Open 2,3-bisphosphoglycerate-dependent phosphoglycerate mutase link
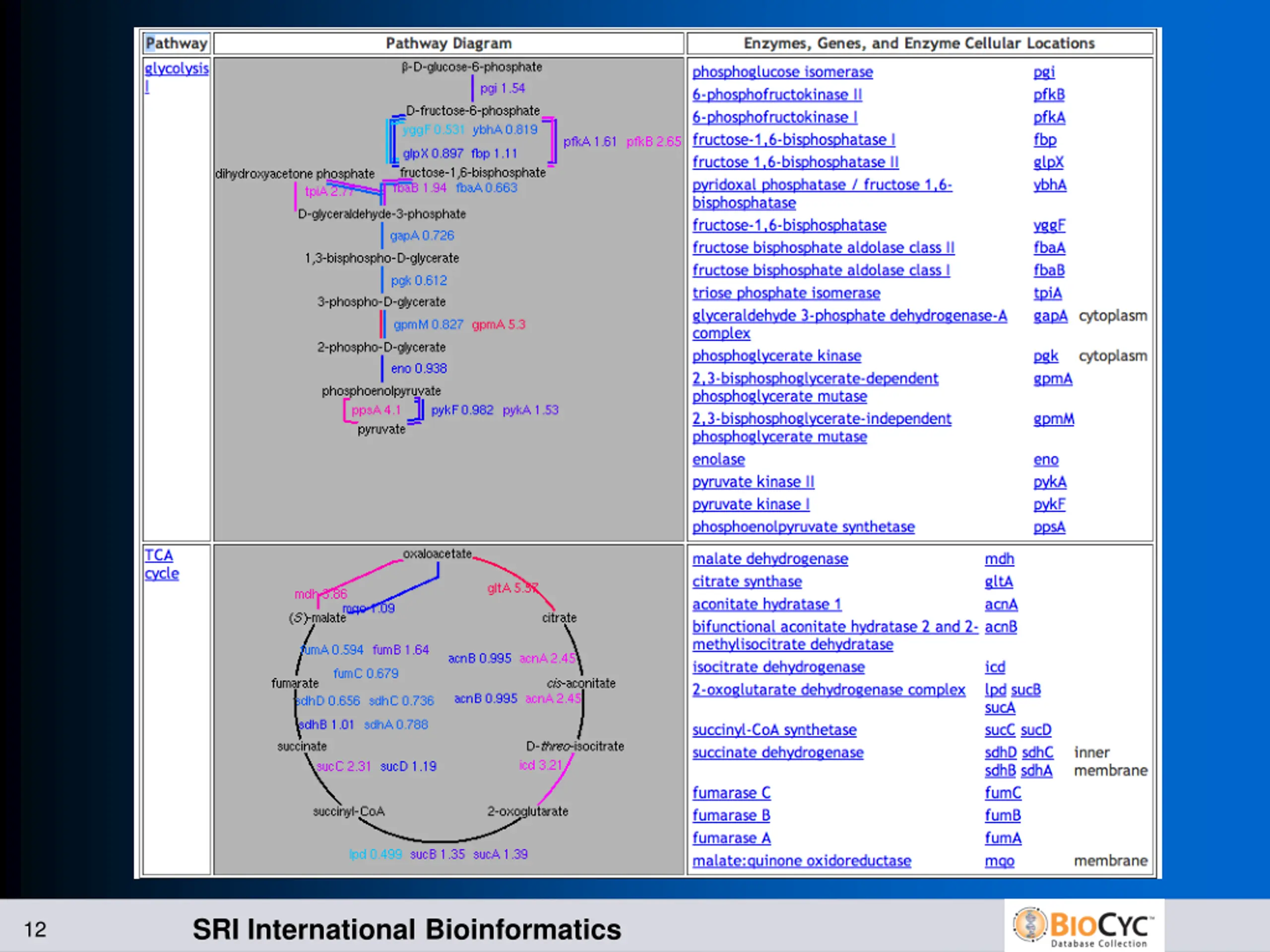This screenshot has height=952, width=1270. 815,387
